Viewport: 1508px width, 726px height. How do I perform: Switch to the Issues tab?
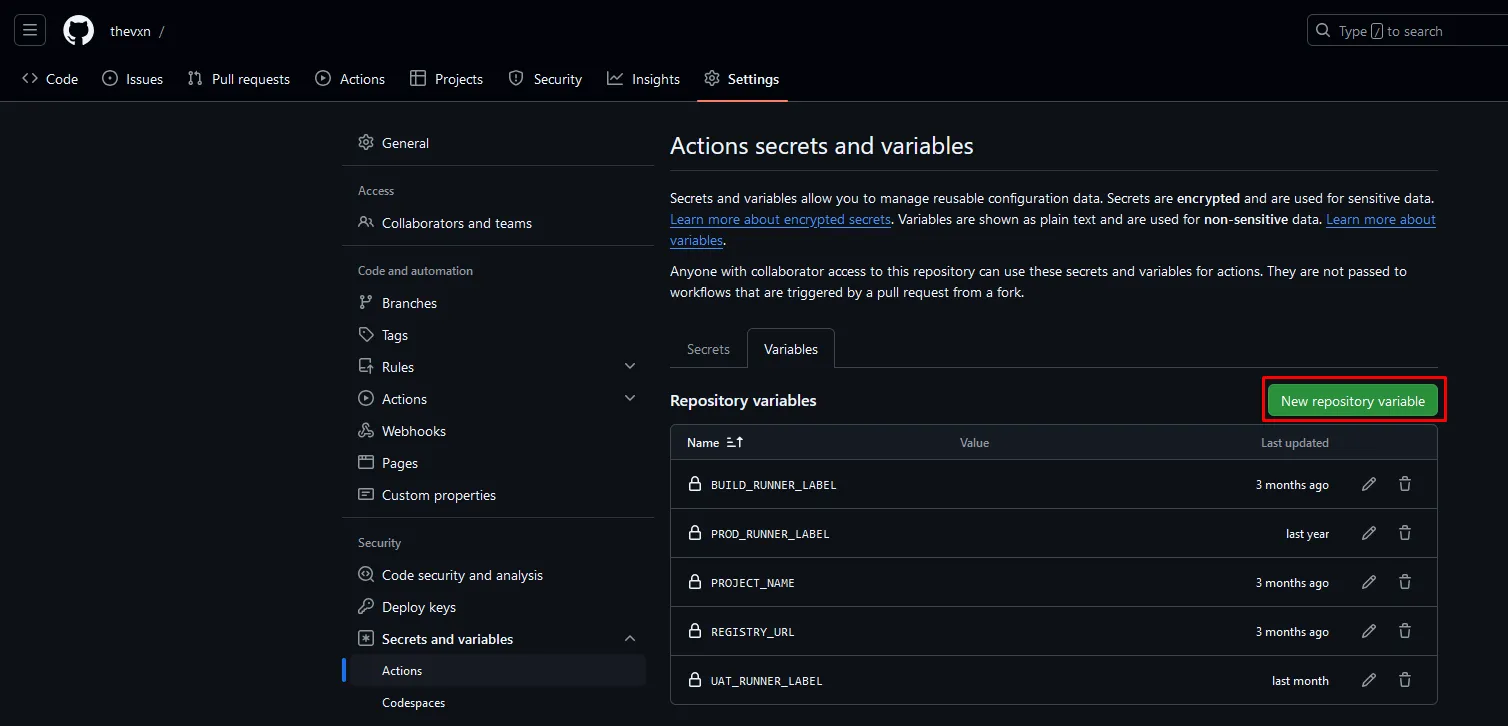pos(132,79)
